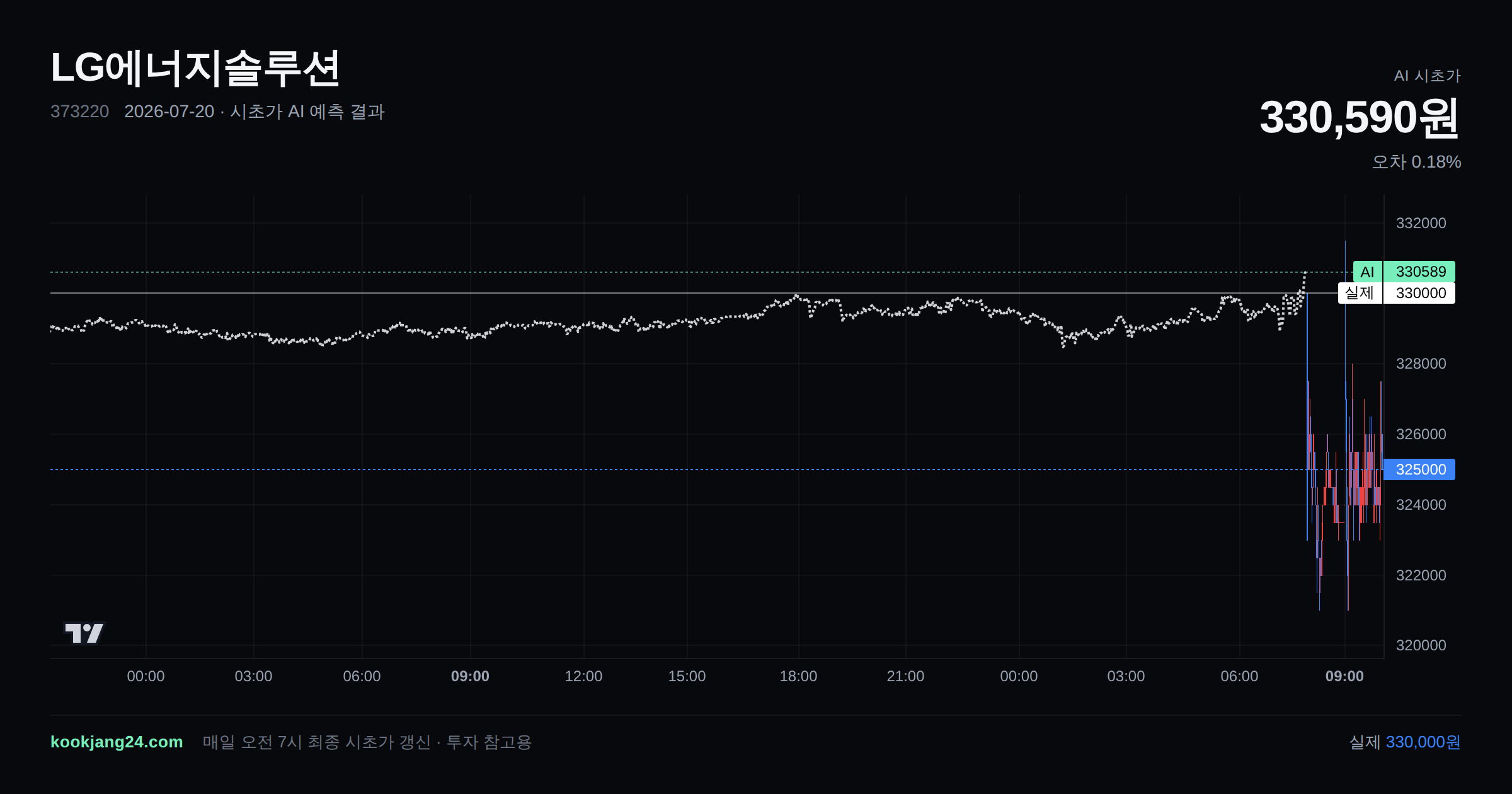This screenshot has height=794, width=1512.
Task: Select the 21:00 time axis label
Action: coord(905,676)
